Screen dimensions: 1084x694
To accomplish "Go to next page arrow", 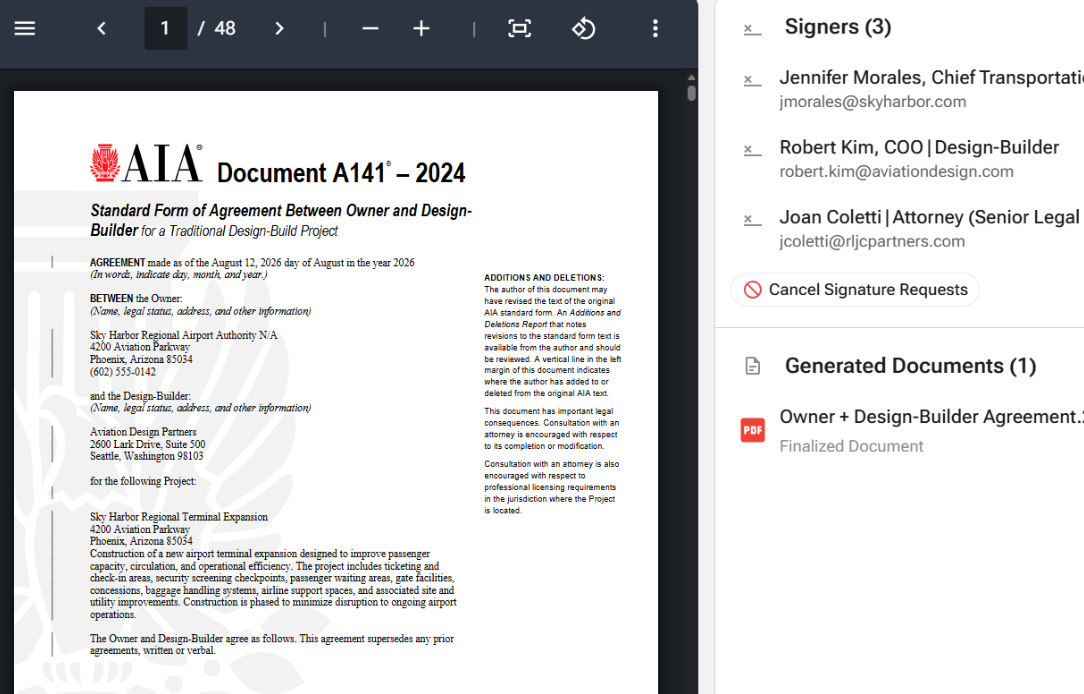I will click(x=279, y=28).
